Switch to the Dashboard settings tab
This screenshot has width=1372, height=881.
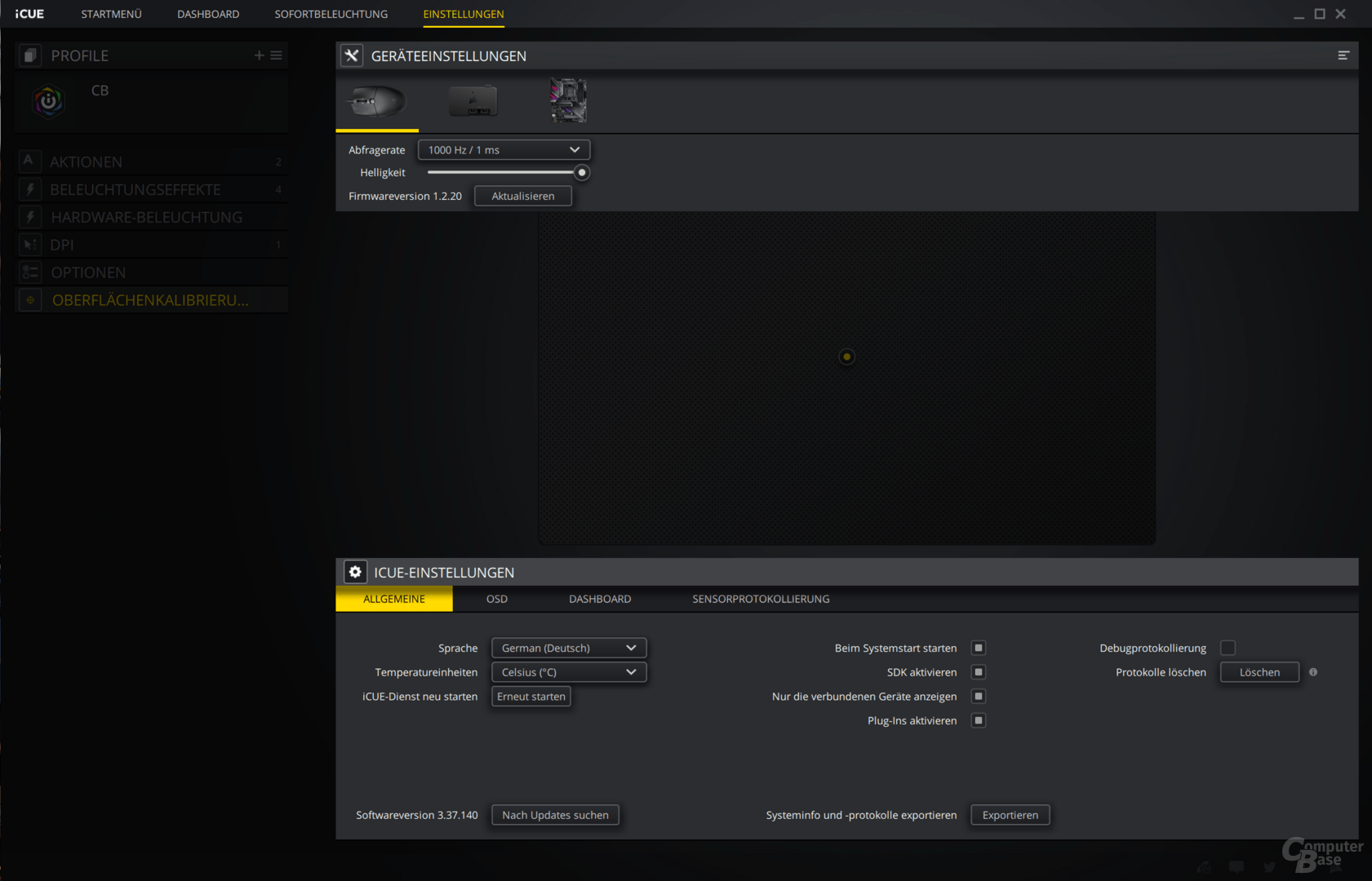tap(600, 599)
